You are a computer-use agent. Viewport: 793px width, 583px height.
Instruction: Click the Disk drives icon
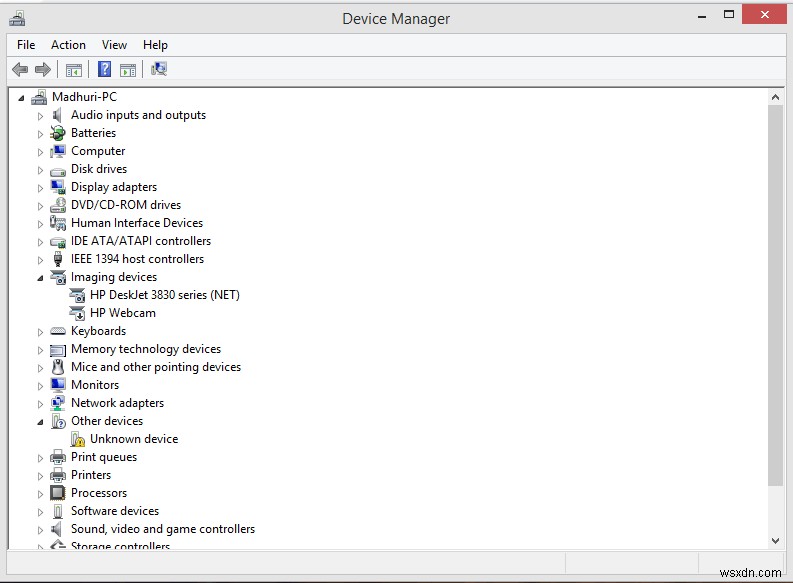[58, 170]
